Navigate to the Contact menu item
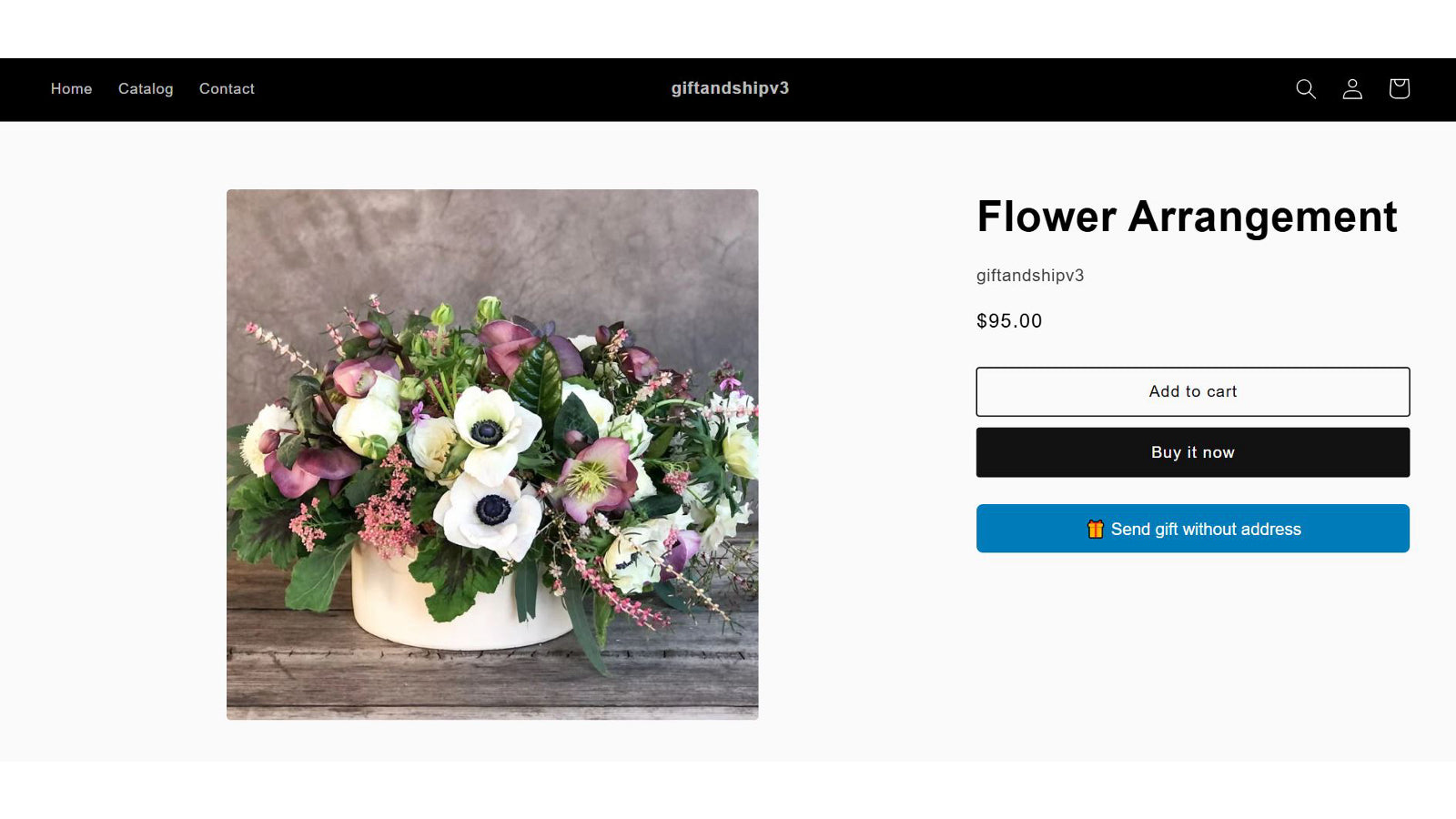Screen dimensions: 1456x819 (227, 88)
